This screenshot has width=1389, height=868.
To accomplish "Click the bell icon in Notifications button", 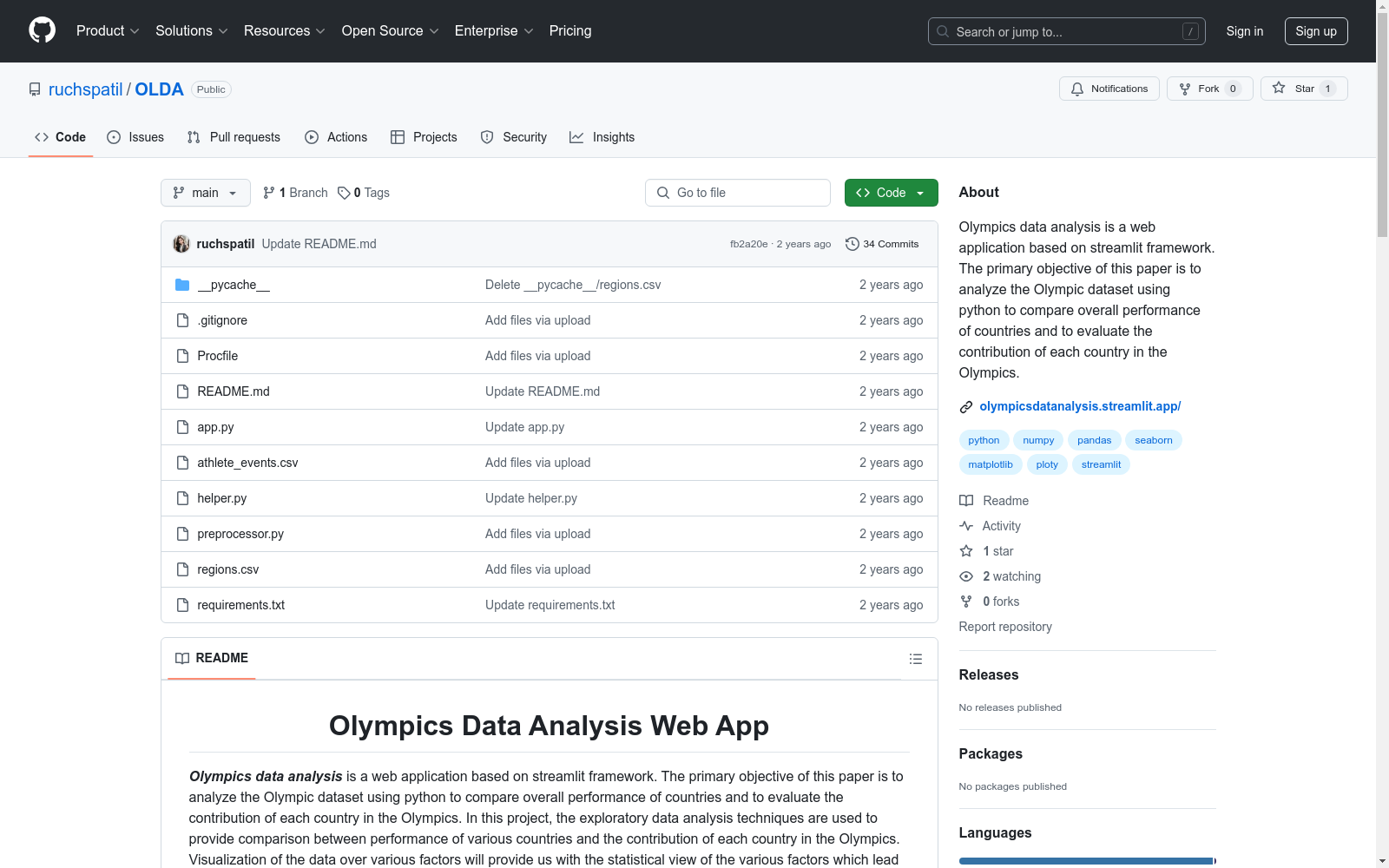I will pyautogui.click(x=1077, y=89).
